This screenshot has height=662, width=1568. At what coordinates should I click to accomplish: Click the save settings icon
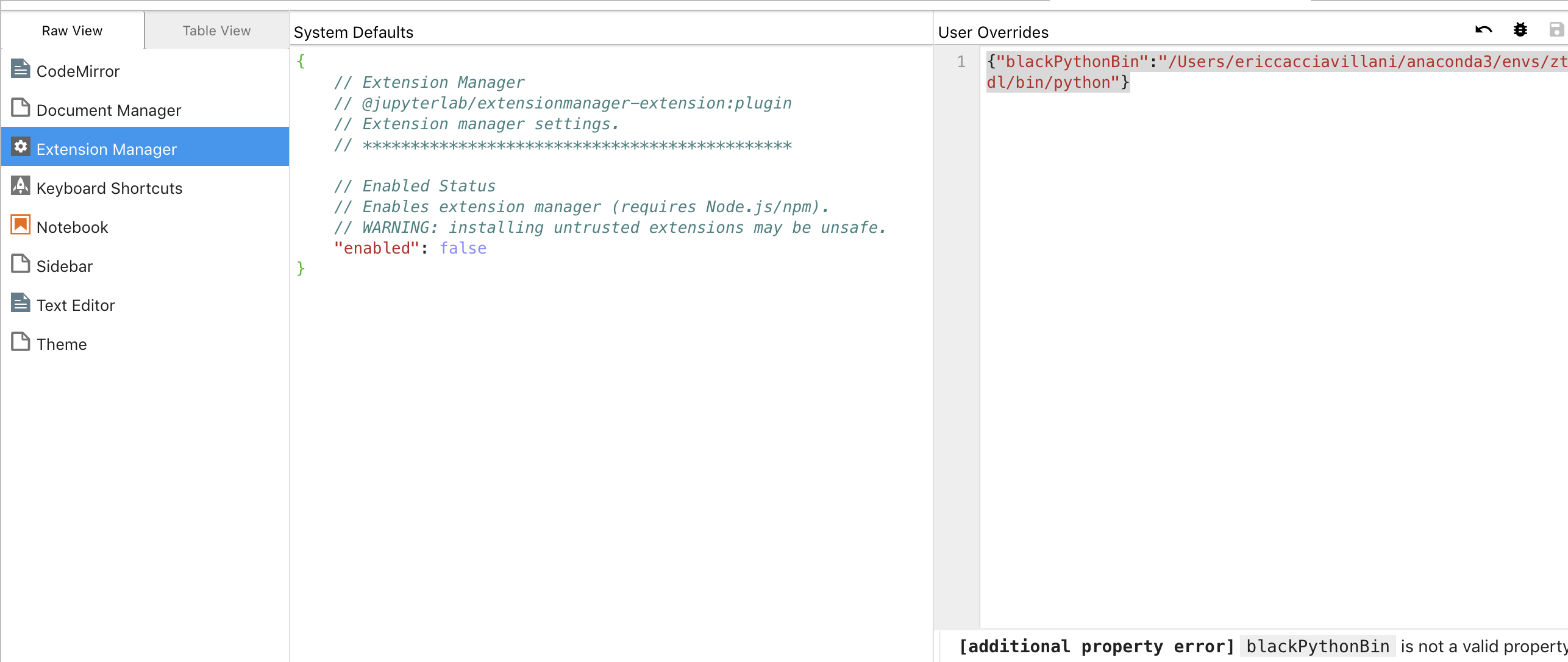coord(1556,29)
